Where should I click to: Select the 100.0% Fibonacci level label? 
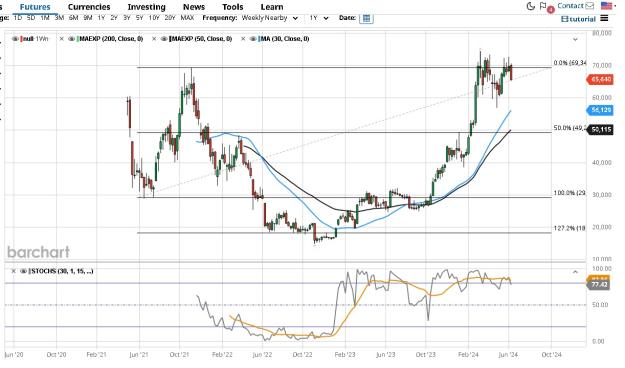(x=570, y=193)
